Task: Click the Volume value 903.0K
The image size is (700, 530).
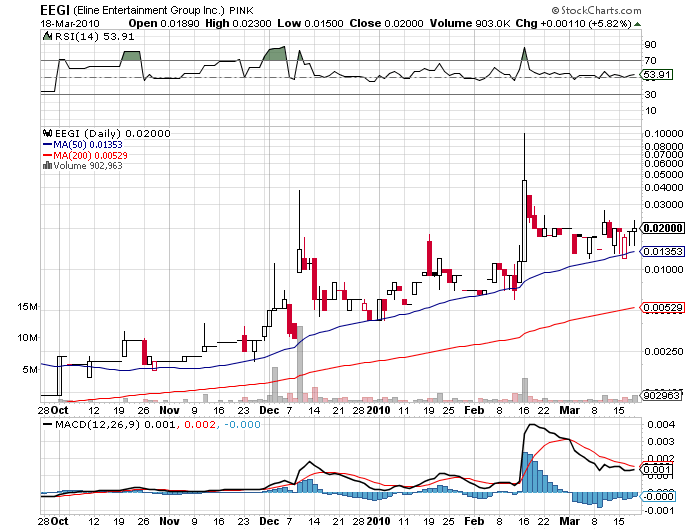Action: pyautogui.click(x=493, y=24)
